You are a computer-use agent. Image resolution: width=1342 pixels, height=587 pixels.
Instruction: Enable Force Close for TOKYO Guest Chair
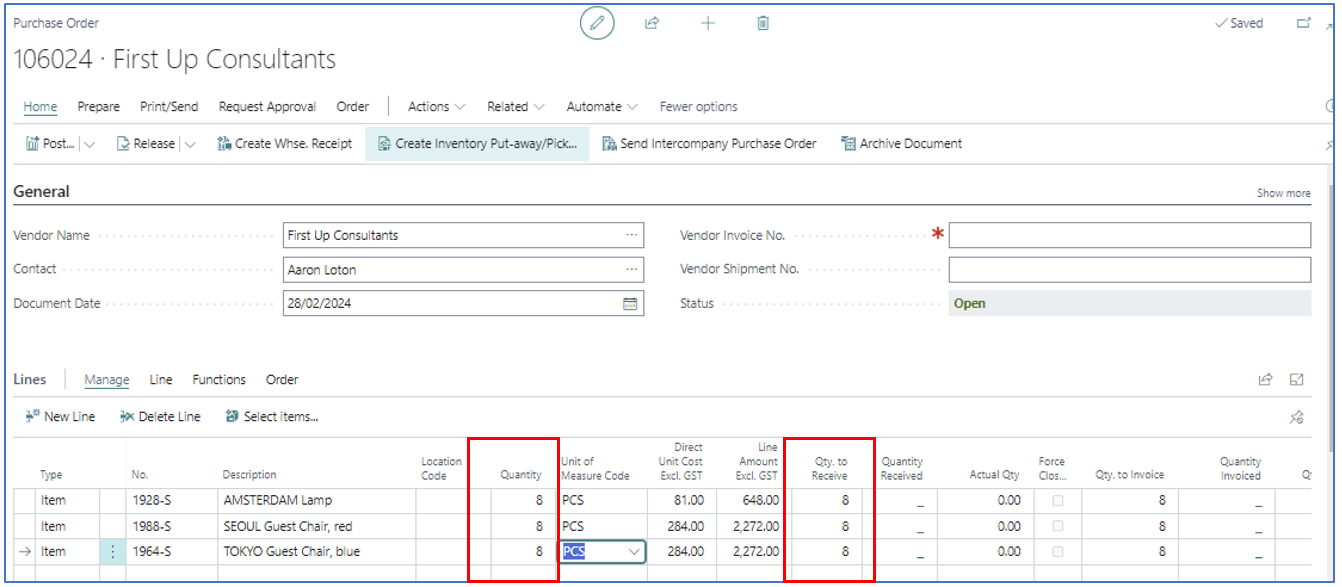pos(1057,551)
